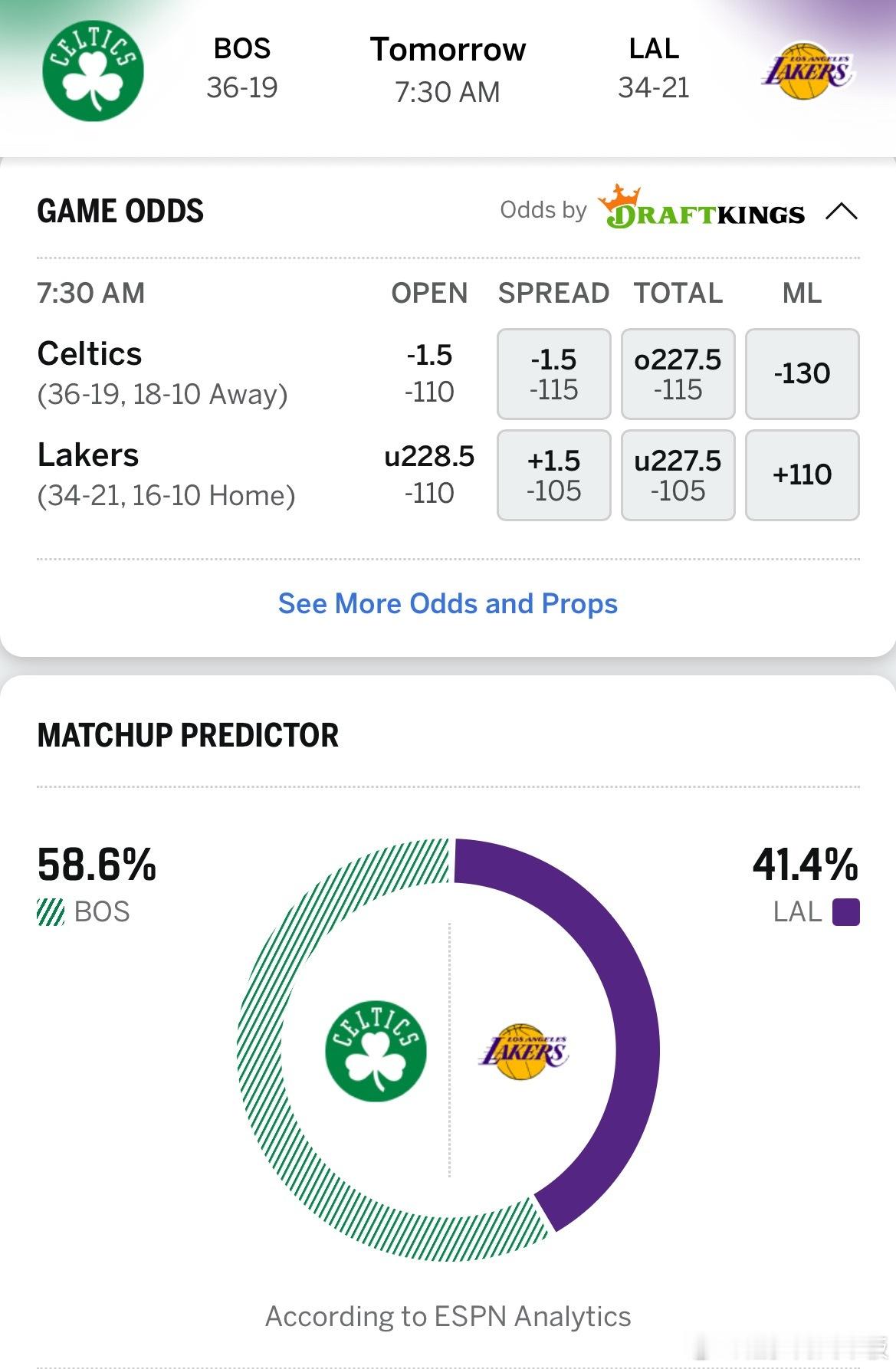Select Celtics spread -1.5 bet
Screen dimensions: 896x1369
553,374
